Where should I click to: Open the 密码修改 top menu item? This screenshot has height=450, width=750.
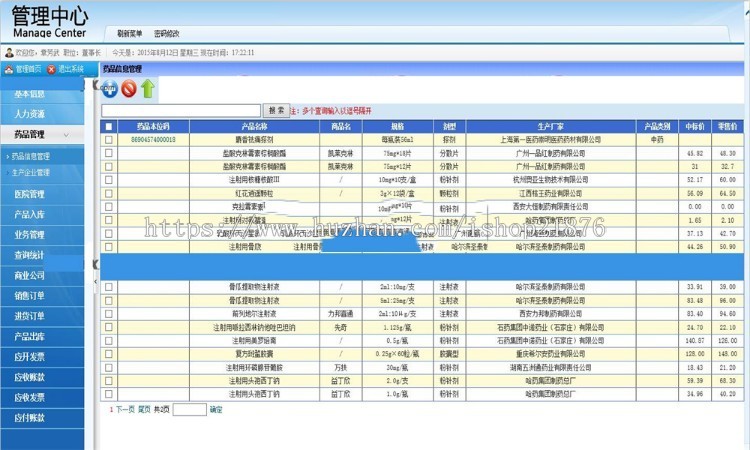coord(167,33)
